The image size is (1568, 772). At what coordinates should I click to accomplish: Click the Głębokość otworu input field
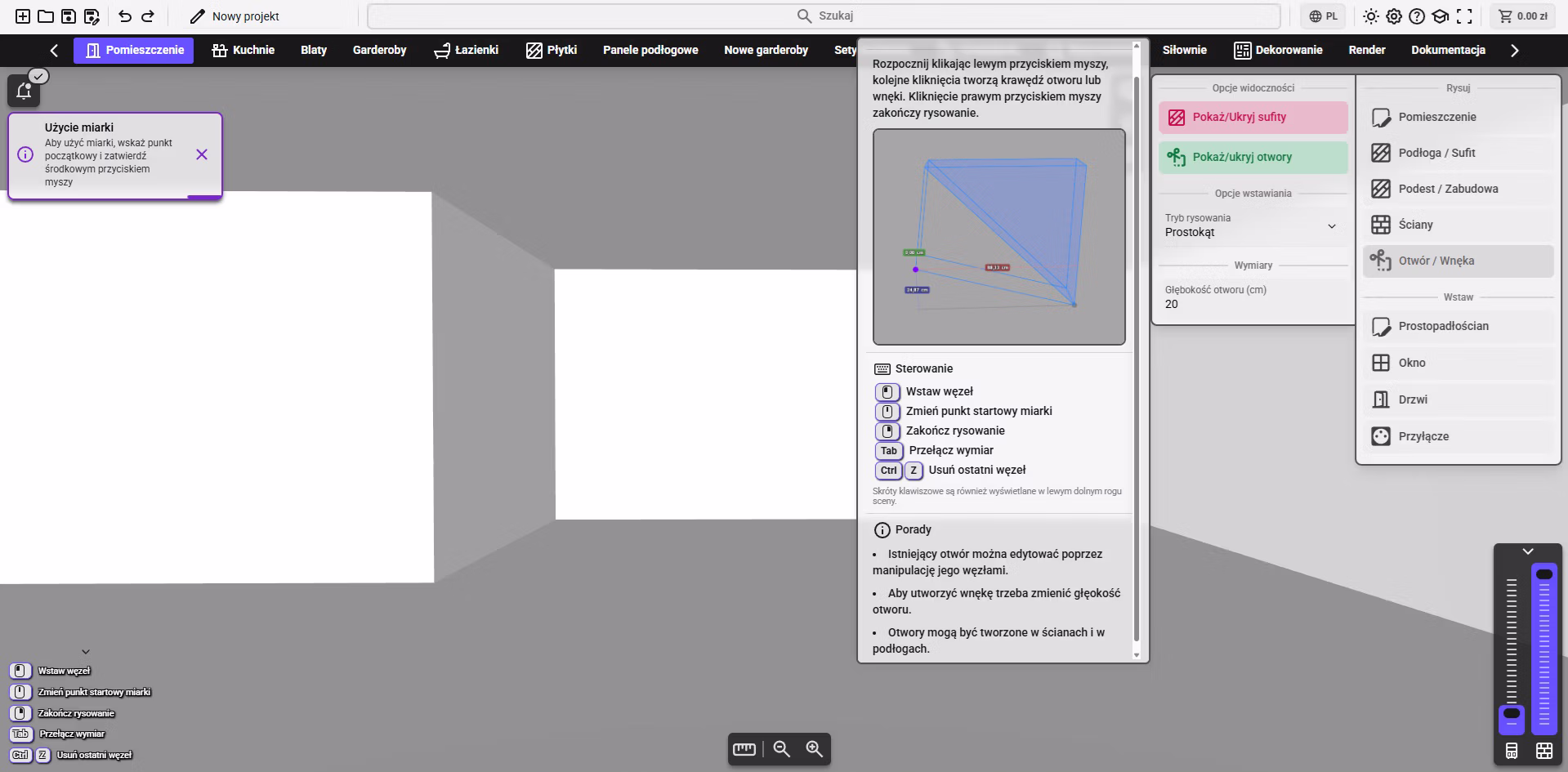pos(1253,297)
